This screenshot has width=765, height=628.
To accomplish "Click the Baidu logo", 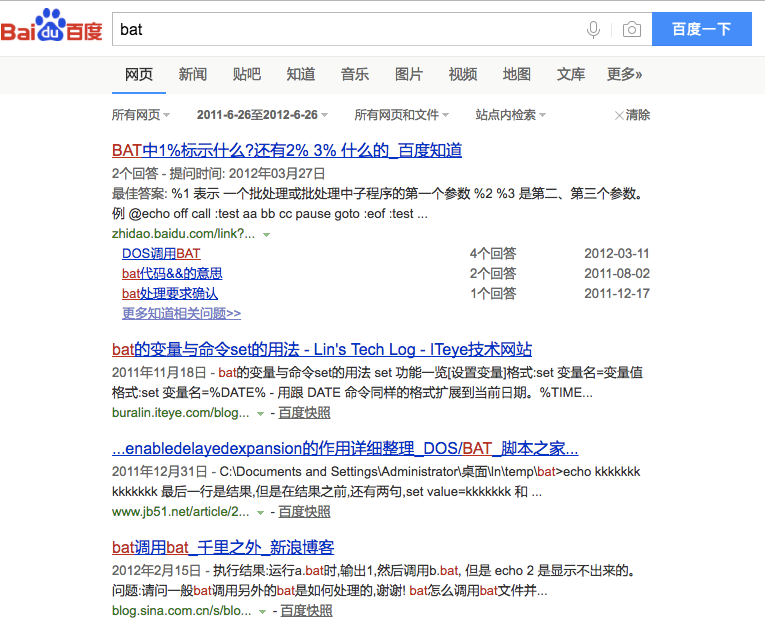I will pyautogui.click(x=52, y=28).
